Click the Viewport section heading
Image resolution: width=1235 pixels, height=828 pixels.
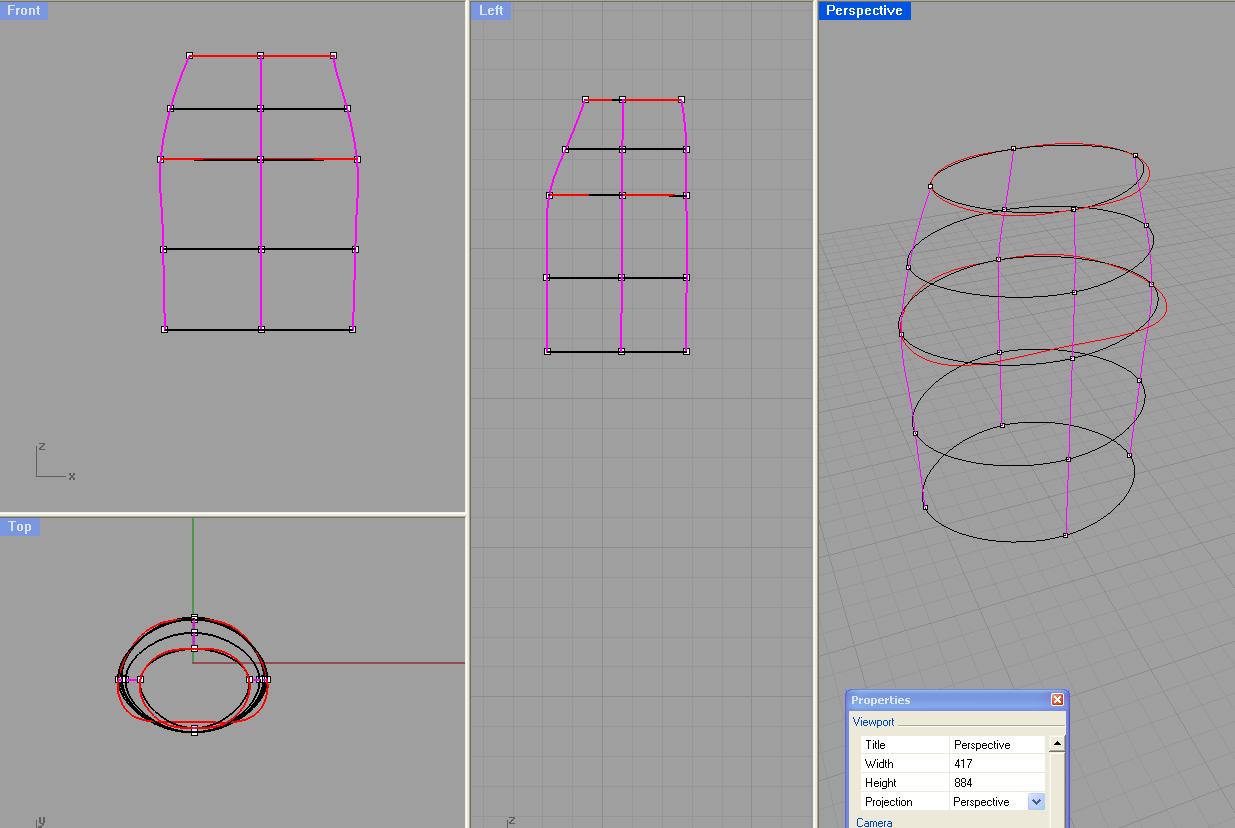pos(873,722)
